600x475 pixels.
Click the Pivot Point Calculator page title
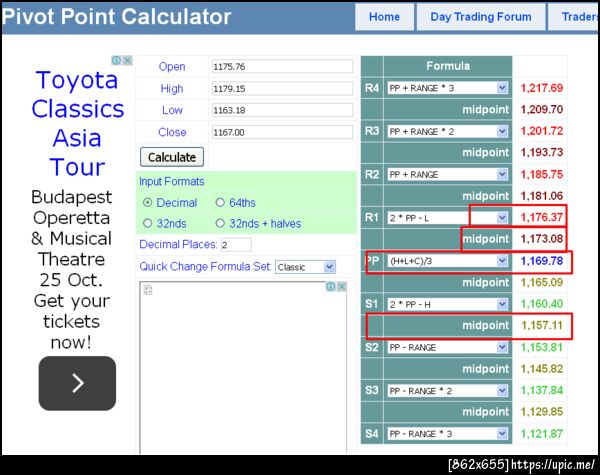tap(117, 17)
